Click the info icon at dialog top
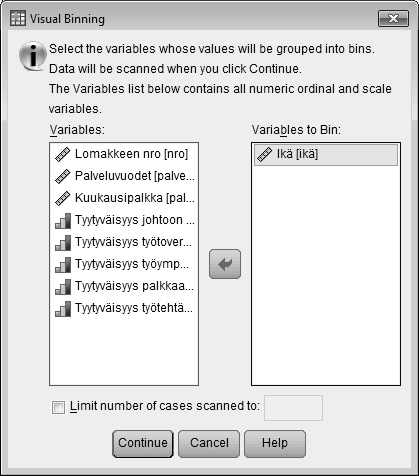Image resolution: width=419 pixels, height=476 pixels. (x=33, y=56)
